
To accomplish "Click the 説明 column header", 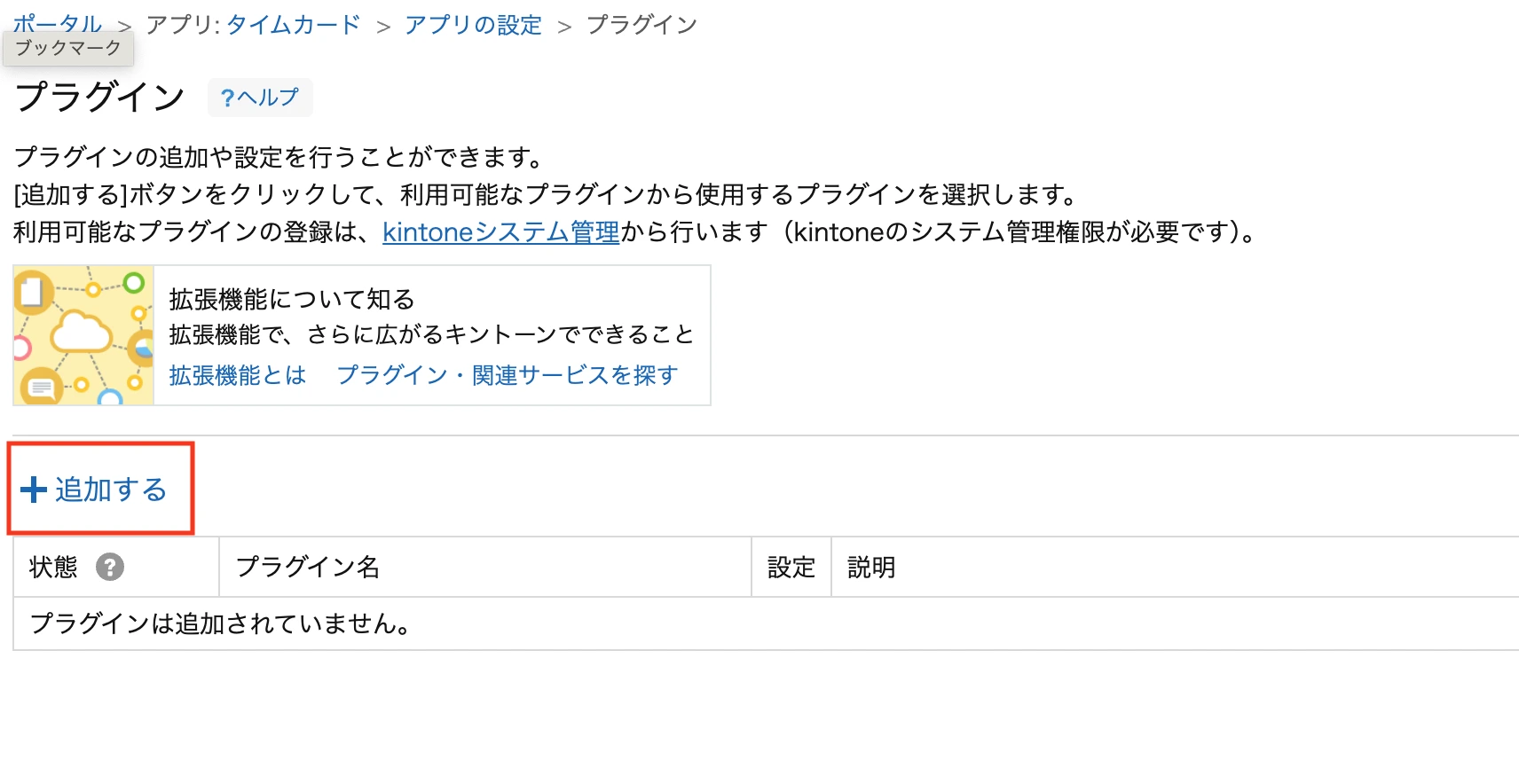I will [1175, 567].
